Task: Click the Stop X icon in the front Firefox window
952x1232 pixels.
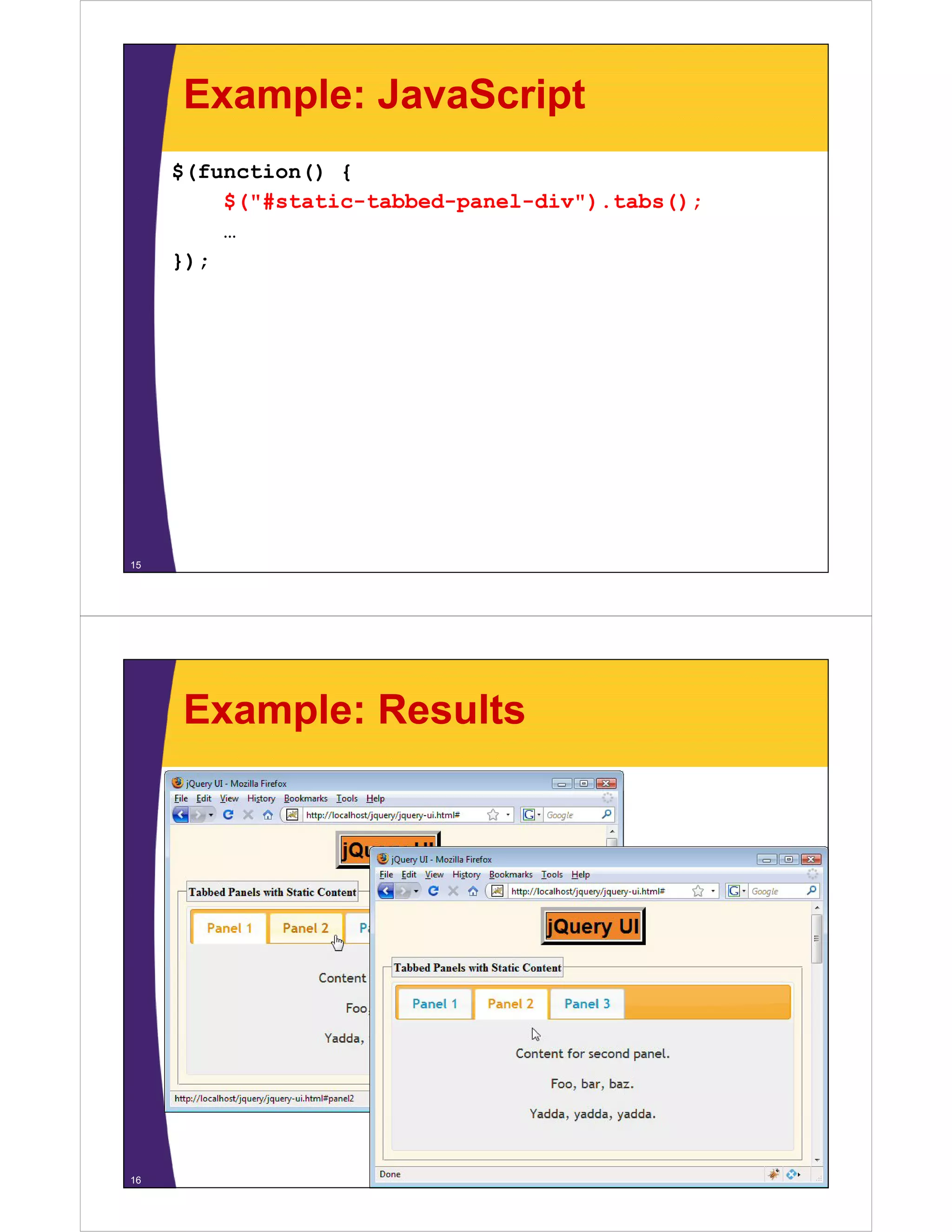Action: (453, 891)
